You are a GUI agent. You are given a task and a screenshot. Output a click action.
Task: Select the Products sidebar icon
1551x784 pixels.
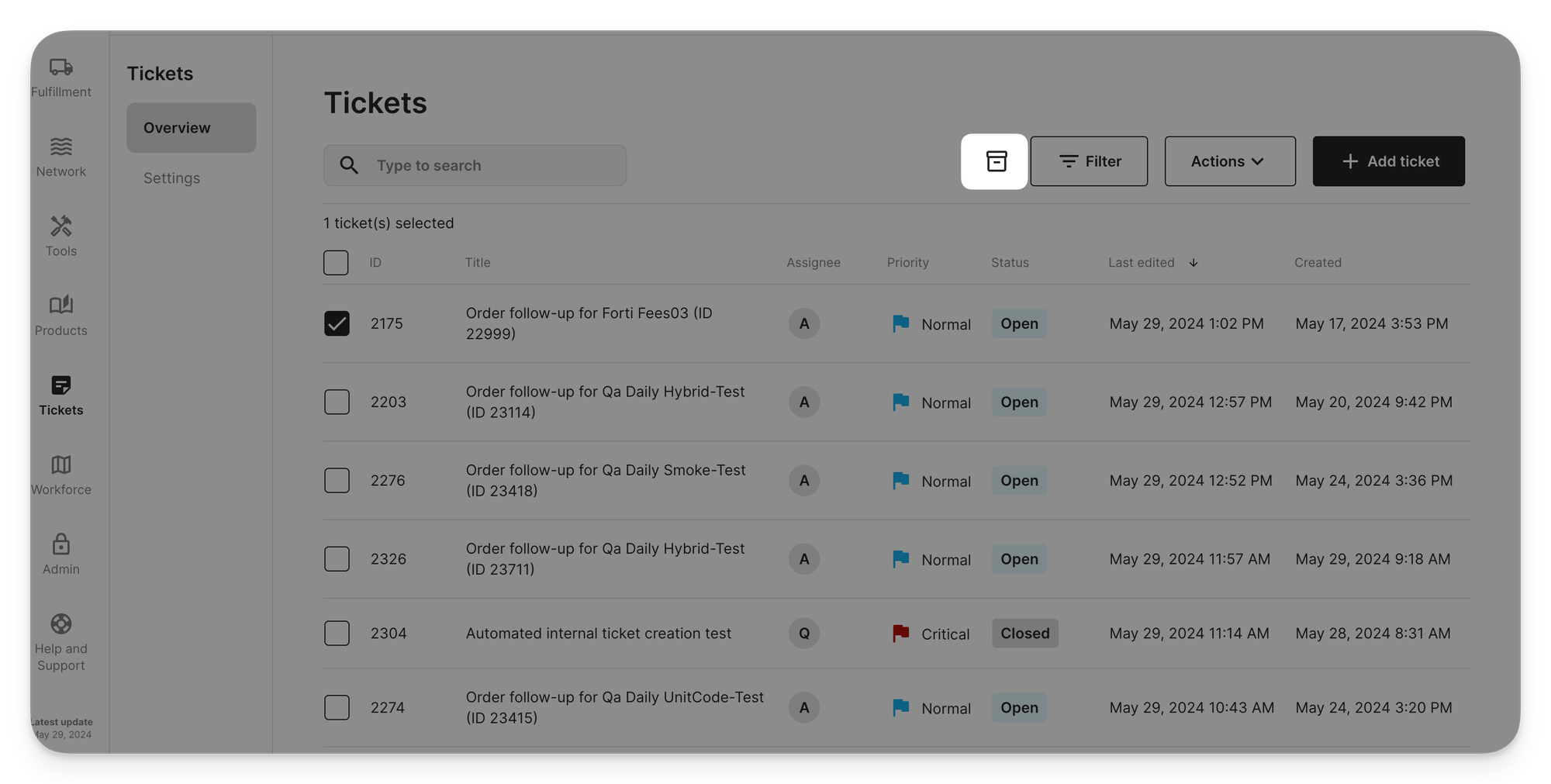pyautogui.click(x=61, y=306)
